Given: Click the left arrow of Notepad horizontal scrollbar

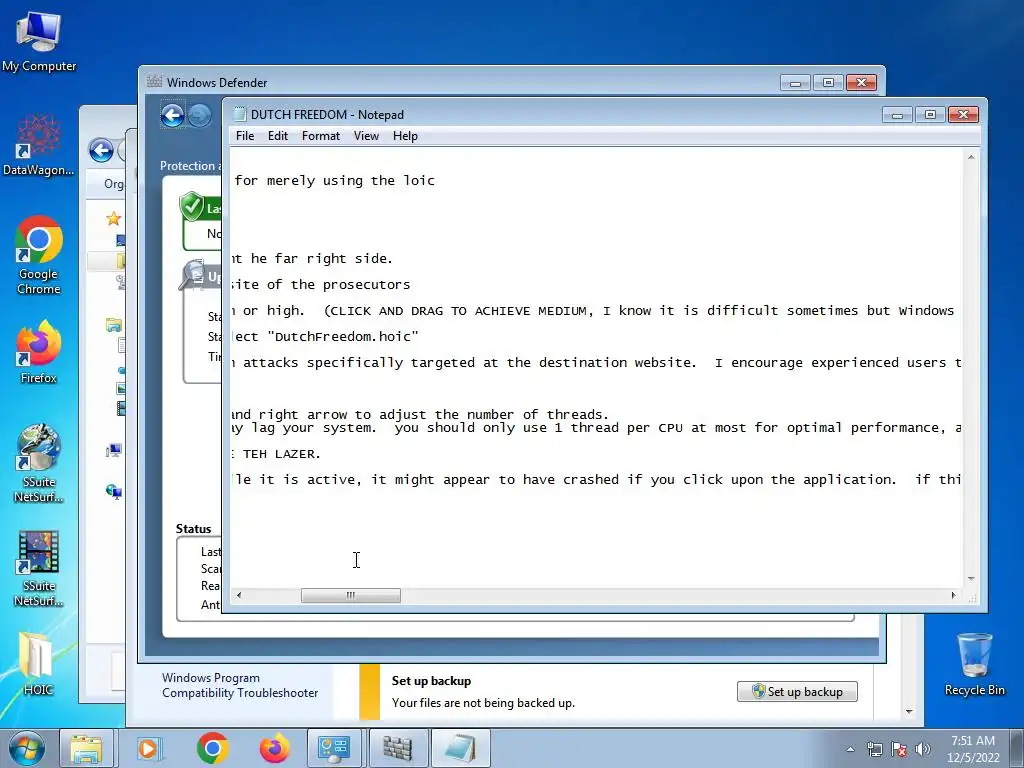Looking at the screenshot, I should click(239, 595).
